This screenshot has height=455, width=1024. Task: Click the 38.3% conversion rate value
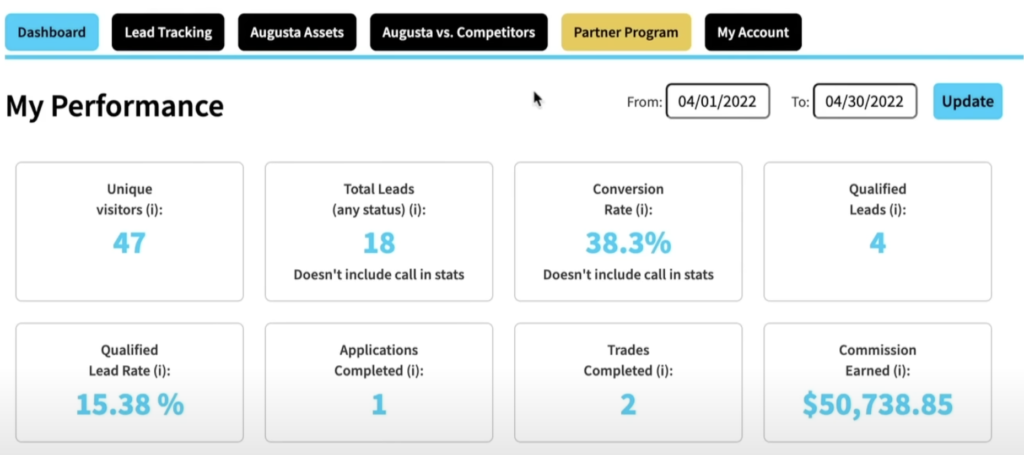628,243
